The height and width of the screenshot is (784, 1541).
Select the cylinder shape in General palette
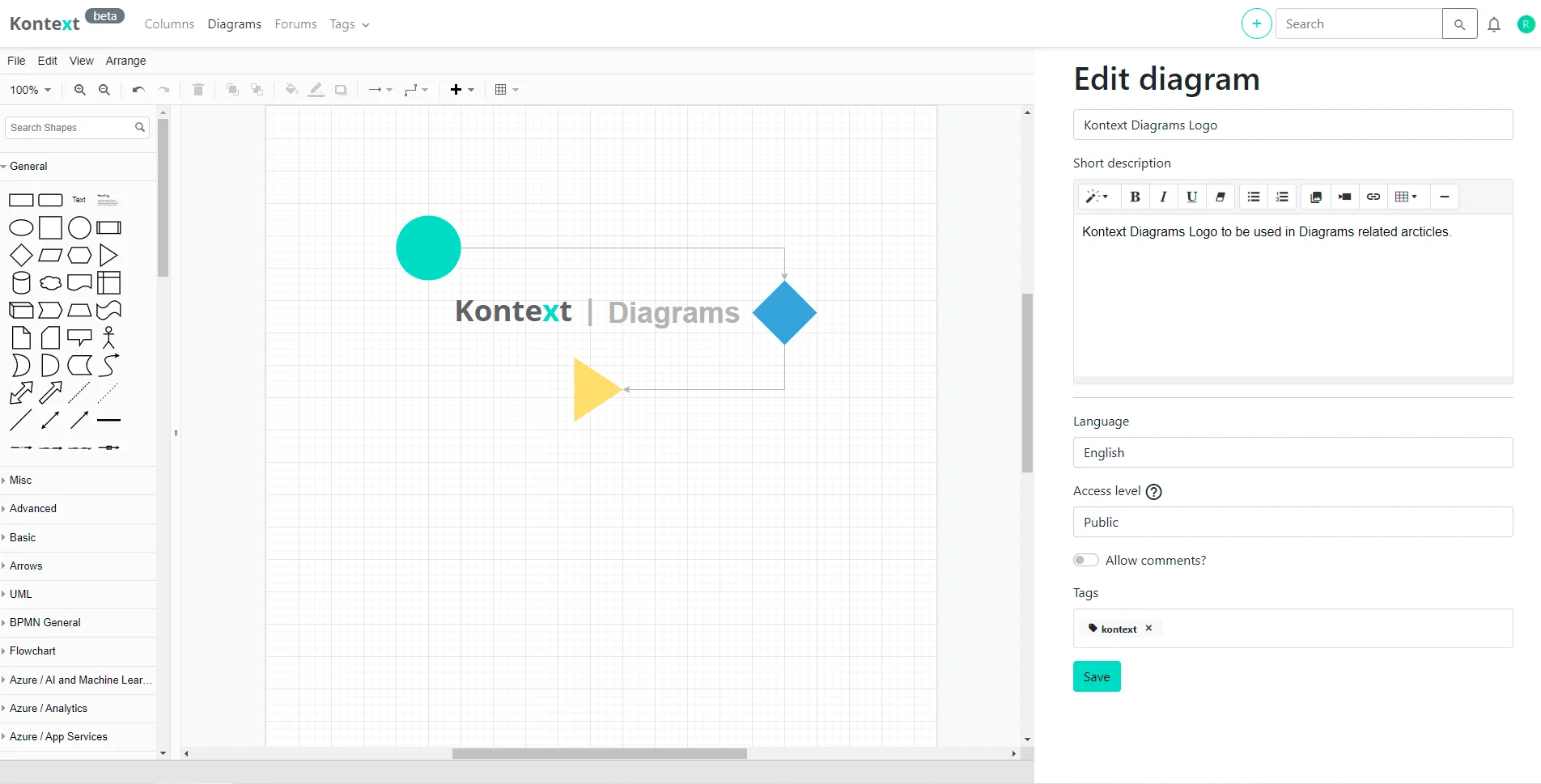tap(21, 283)
